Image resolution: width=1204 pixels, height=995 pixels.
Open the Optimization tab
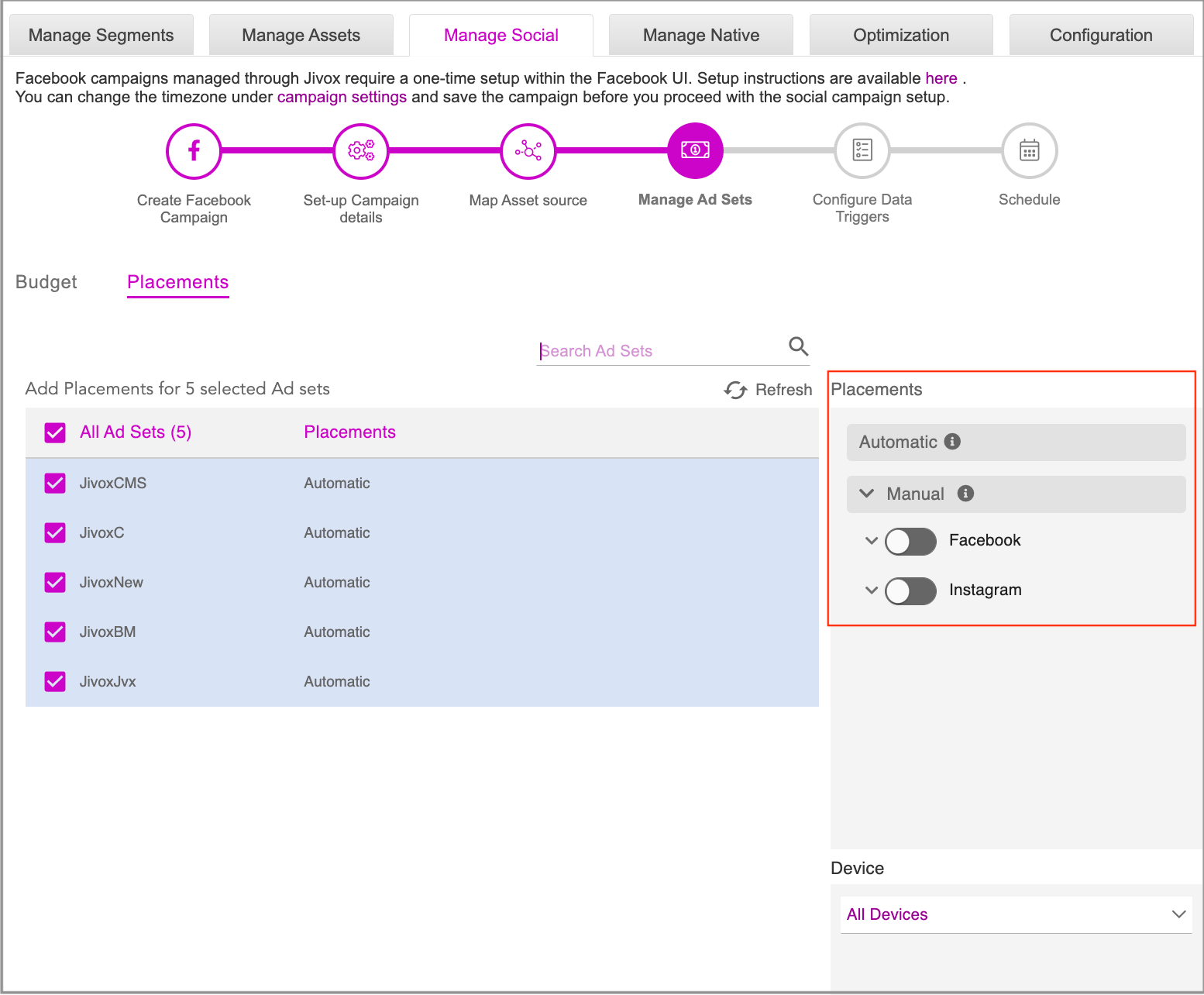[x=901, y=35]
